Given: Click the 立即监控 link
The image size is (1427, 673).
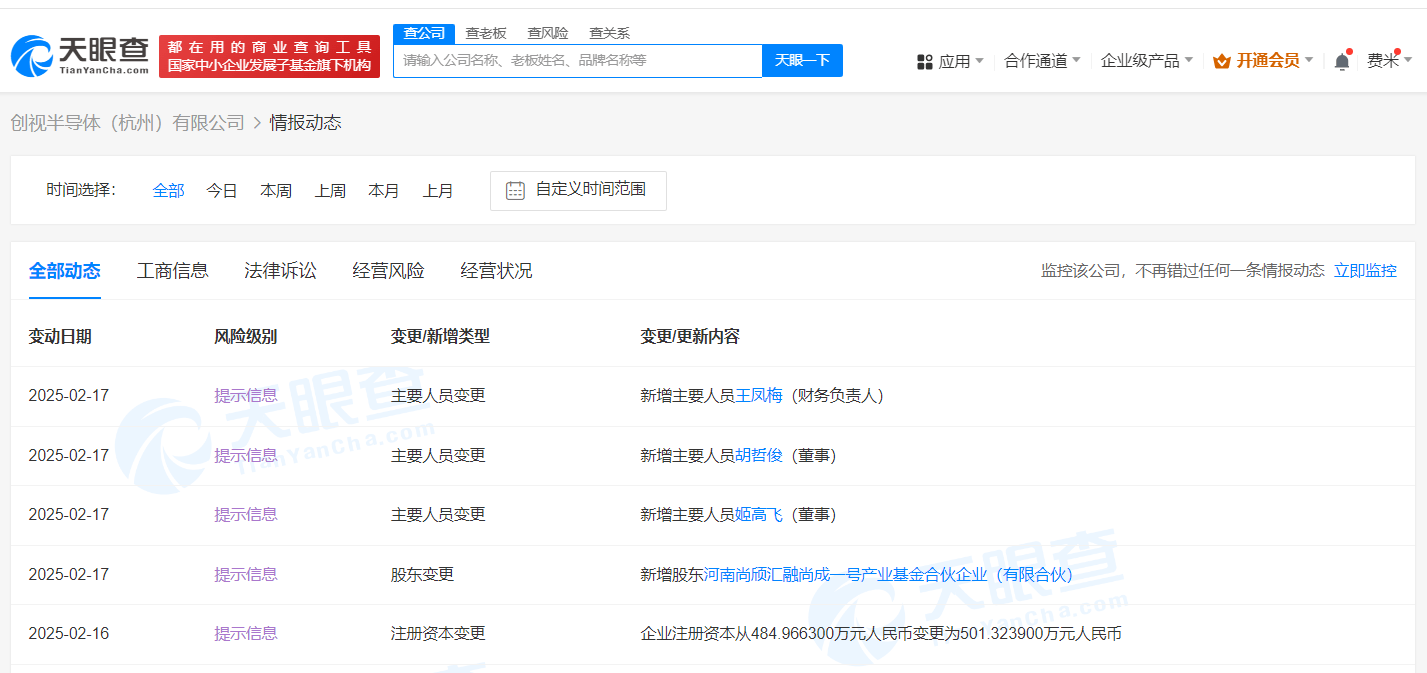Looking at the screenshot, I should click(1365, 270).
